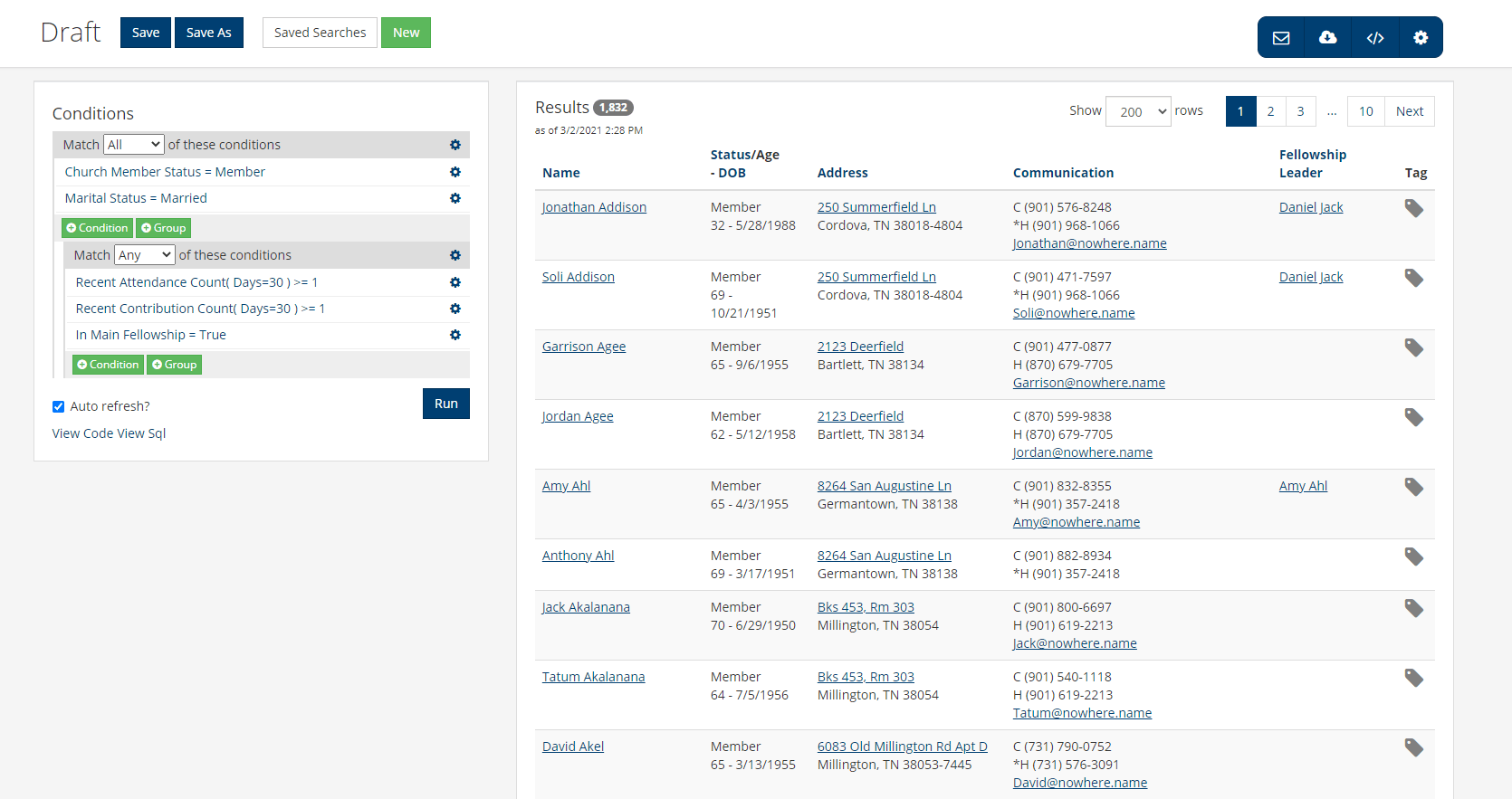Open the View Sql link
1512x799 pixels.
pos(141,433)
